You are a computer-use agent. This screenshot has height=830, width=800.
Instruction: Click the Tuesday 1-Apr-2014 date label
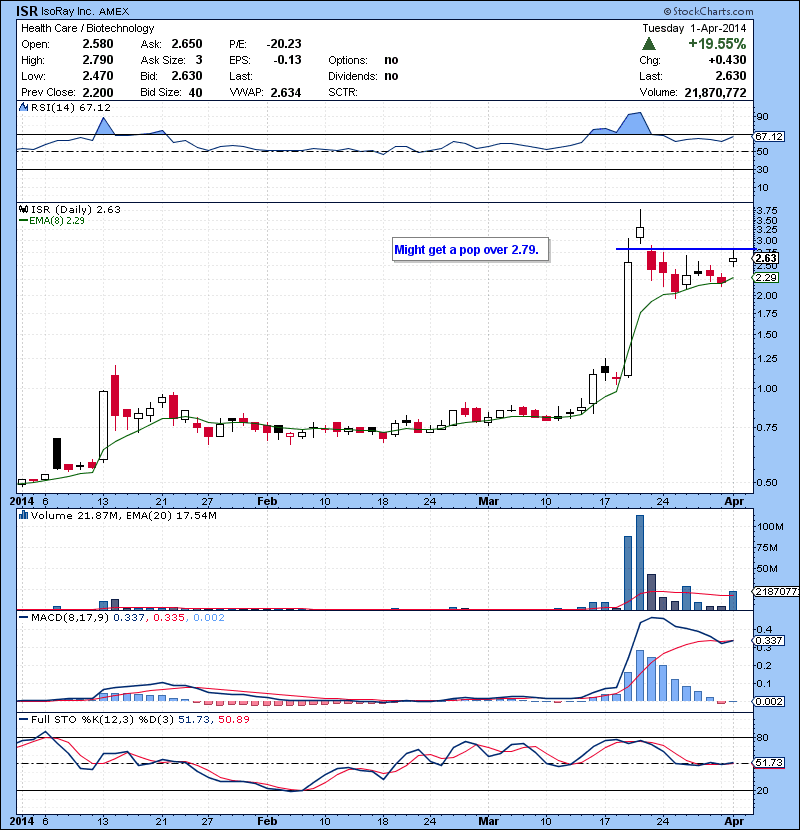(694, 28)
